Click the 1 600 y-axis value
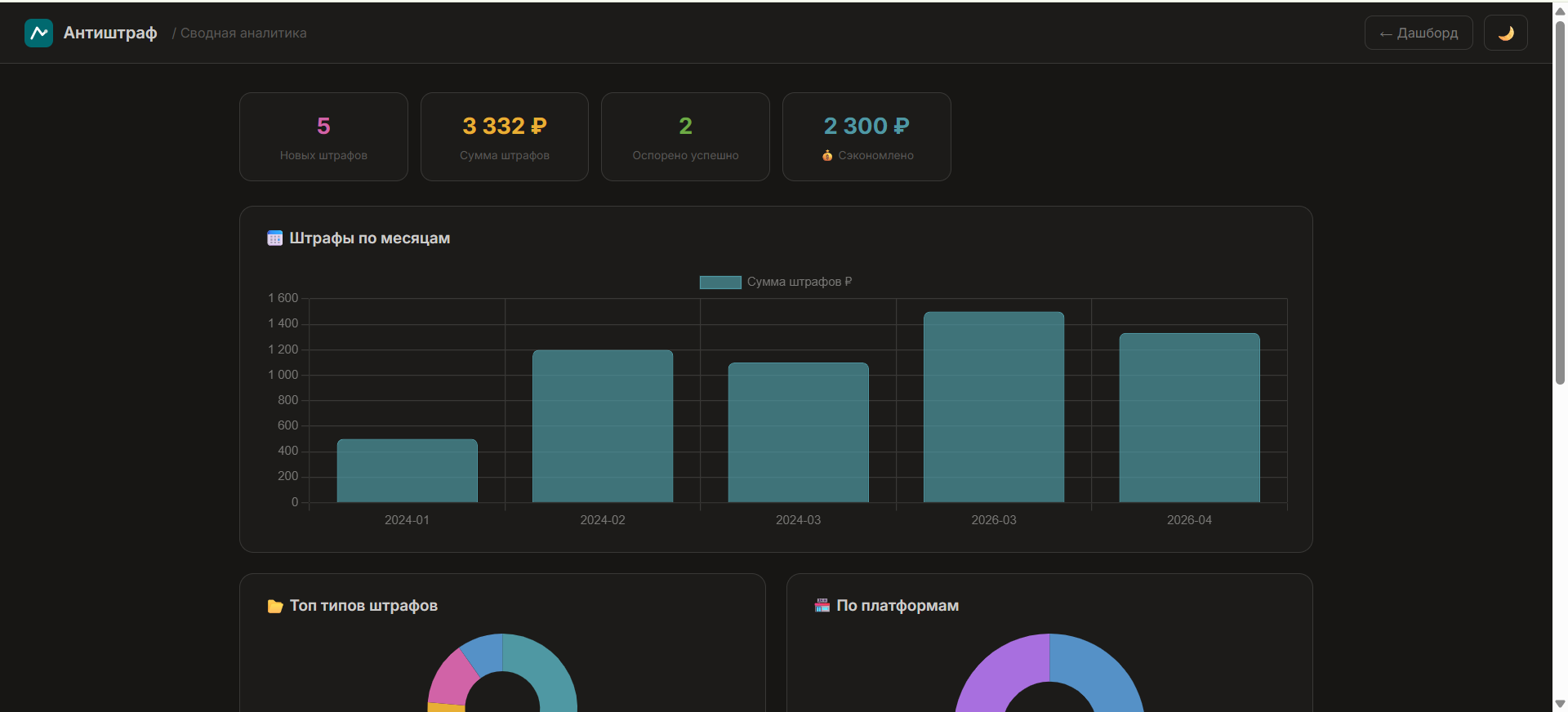The height and width of the screenshot is (712, 1568). (283, 298)
